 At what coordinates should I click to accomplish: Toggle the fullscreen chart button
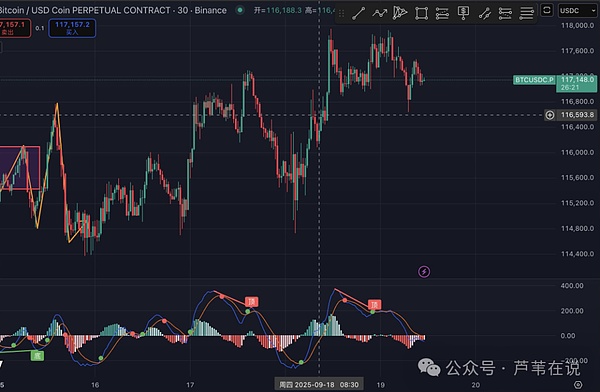coord(547,10)
